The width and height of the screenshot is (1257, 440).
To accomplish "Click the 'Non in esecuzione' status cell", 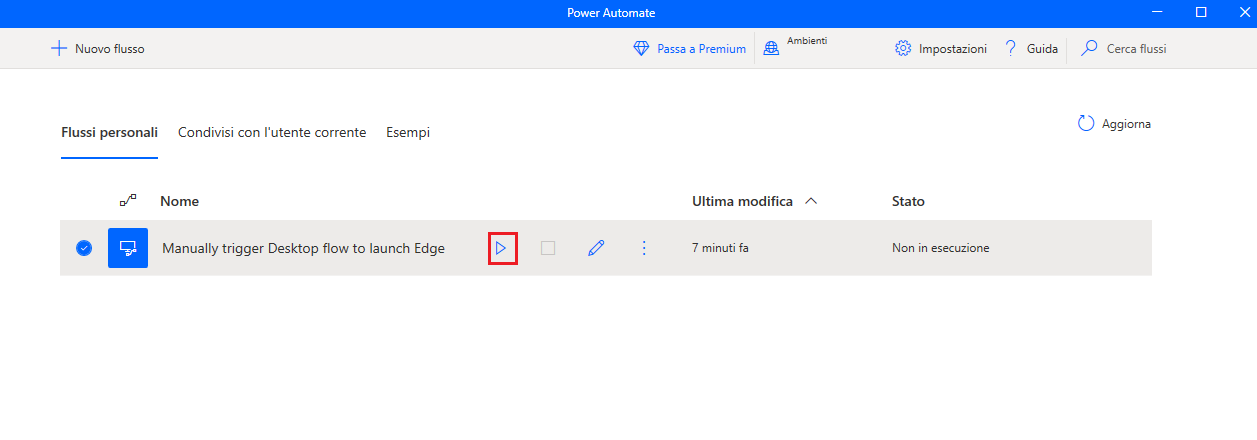I will (941, 248).
